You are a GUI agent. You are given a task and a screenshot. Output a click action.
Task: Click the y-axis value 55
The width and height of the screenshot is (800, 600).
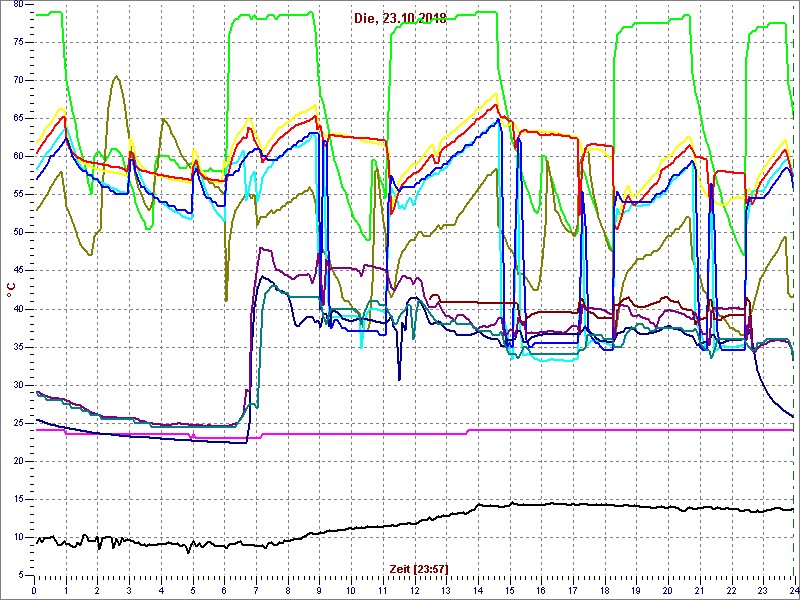tap(18, 195)
